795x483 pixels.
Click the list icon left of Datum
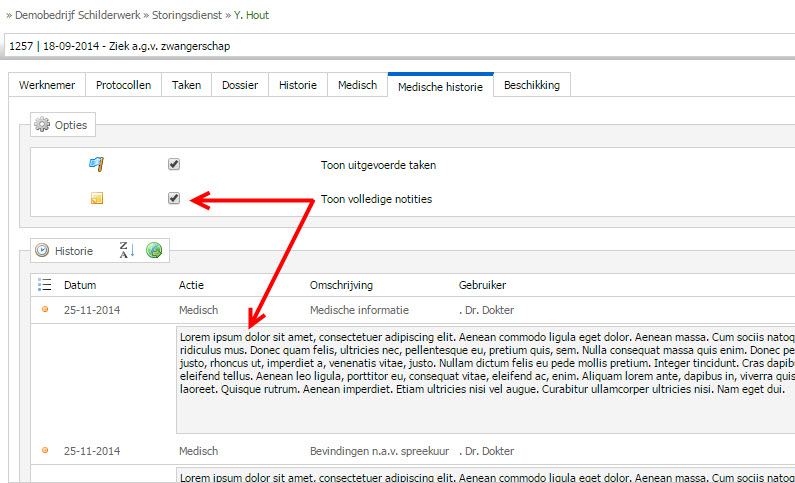click(x=45, y=285)
